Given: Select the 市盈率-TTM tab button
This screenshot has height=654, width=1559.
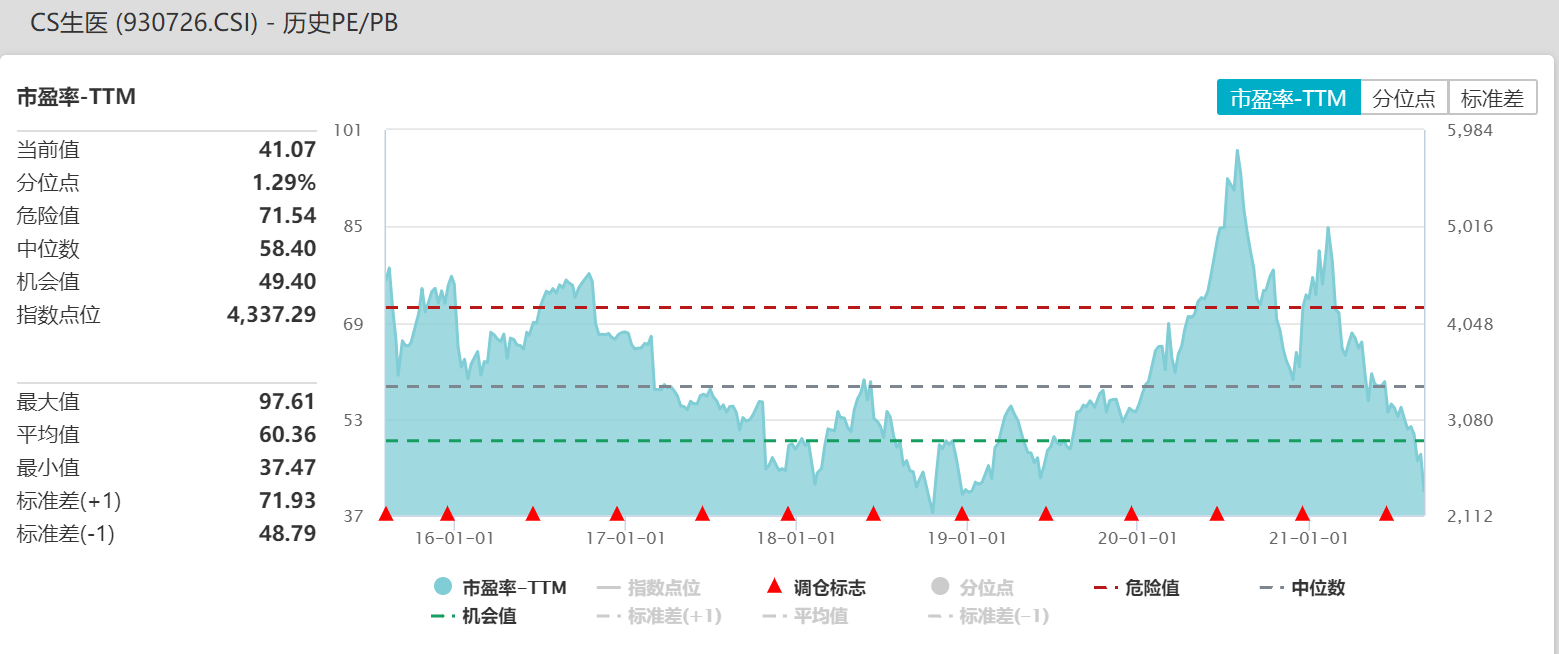Looking at the screenshot, I should (x=1288, y=98).
